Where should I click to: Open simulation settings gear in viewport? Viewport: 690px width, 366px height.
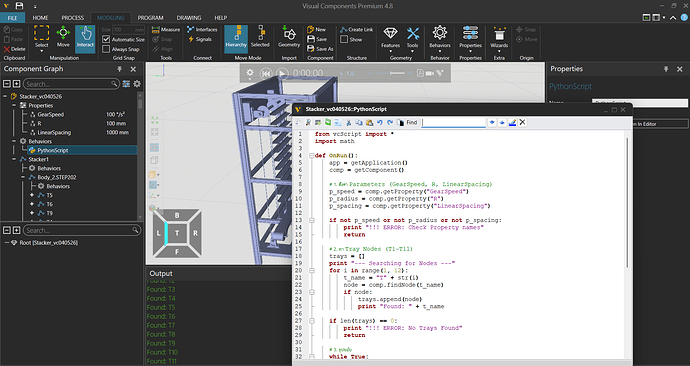[x=250, y=73]
